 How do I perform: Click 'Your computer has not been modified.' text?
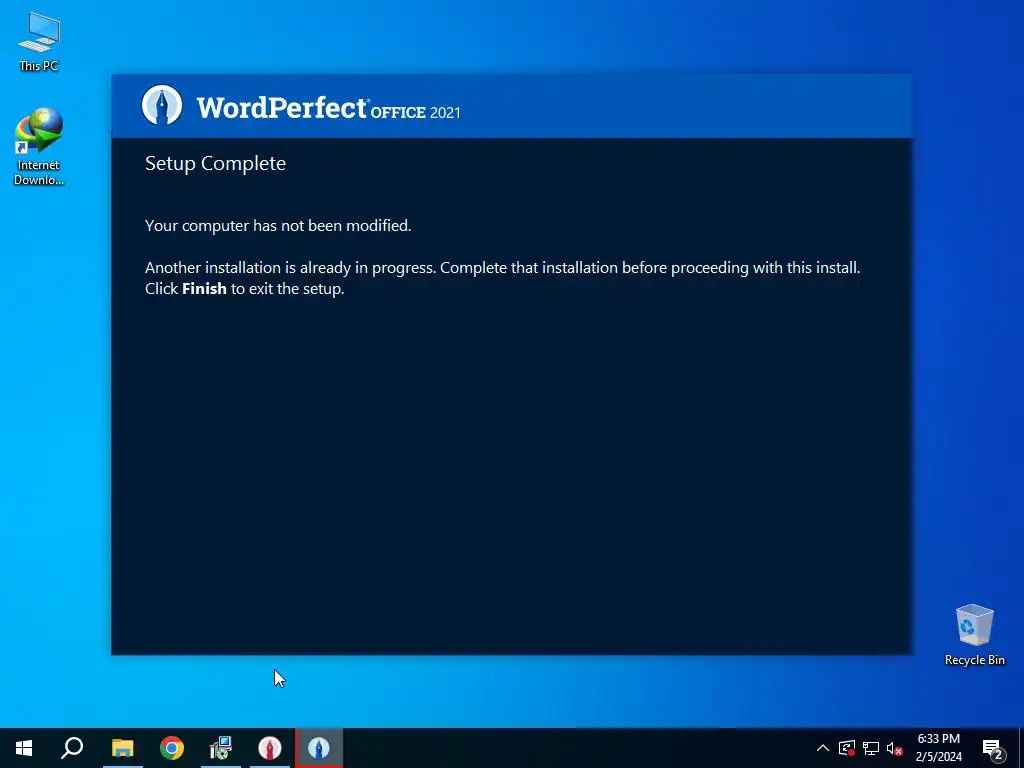coord(278,225)
